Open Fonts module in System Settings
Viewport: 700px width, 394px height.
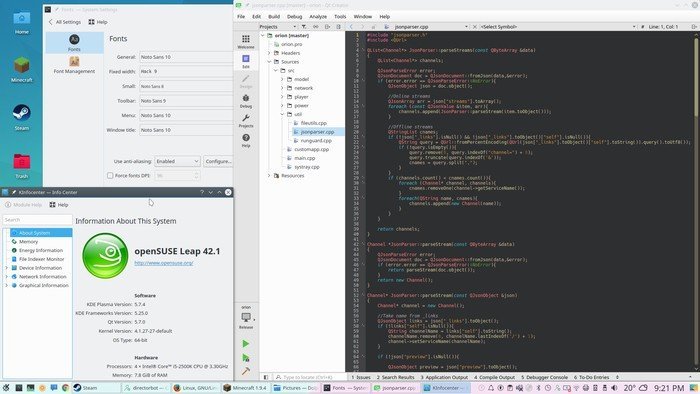pyautogui.click(x=74, y=43)
